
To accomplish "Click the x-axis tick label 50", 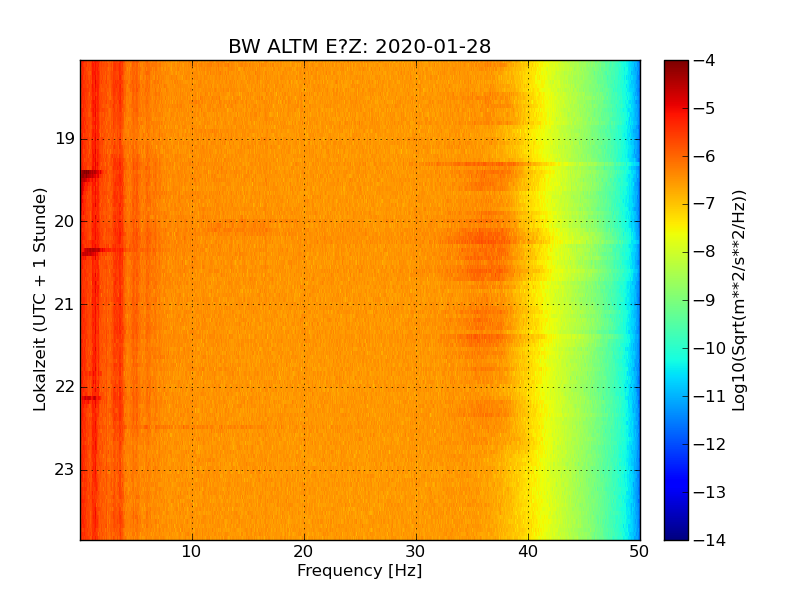I will 639,552.
